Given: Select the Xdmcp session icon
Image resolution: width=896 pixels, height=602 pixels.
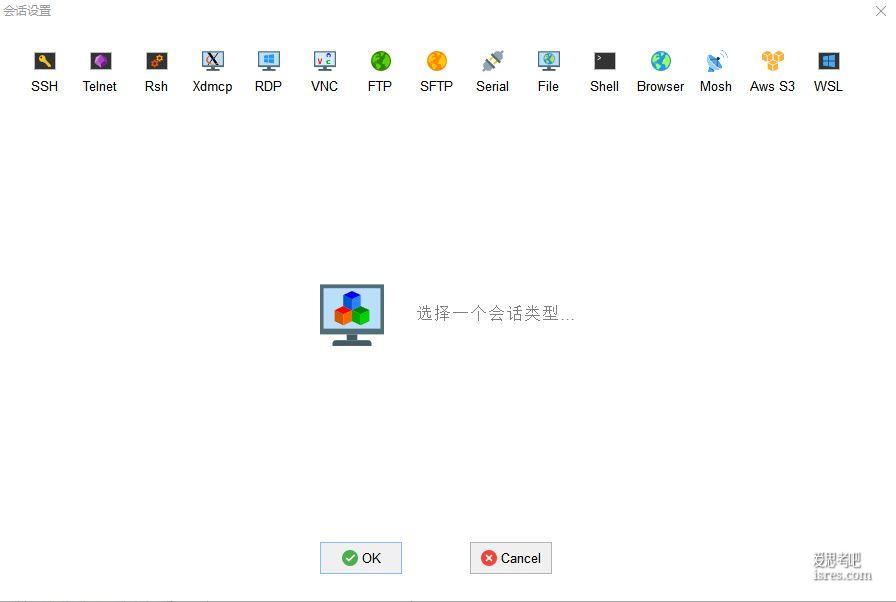Looking at the screenshot, I should point(213,61).
